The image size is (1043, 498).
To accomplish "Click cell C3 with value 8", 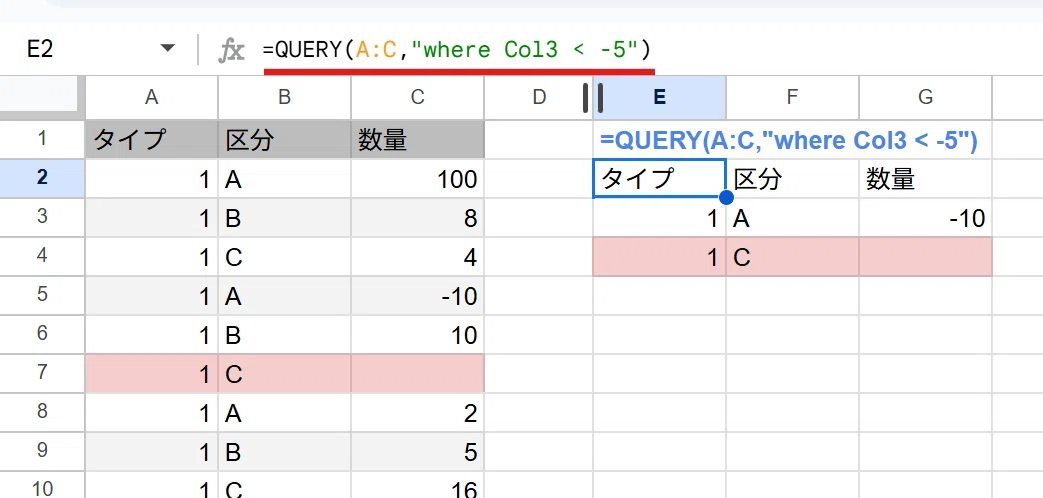I will click(418, 217).
